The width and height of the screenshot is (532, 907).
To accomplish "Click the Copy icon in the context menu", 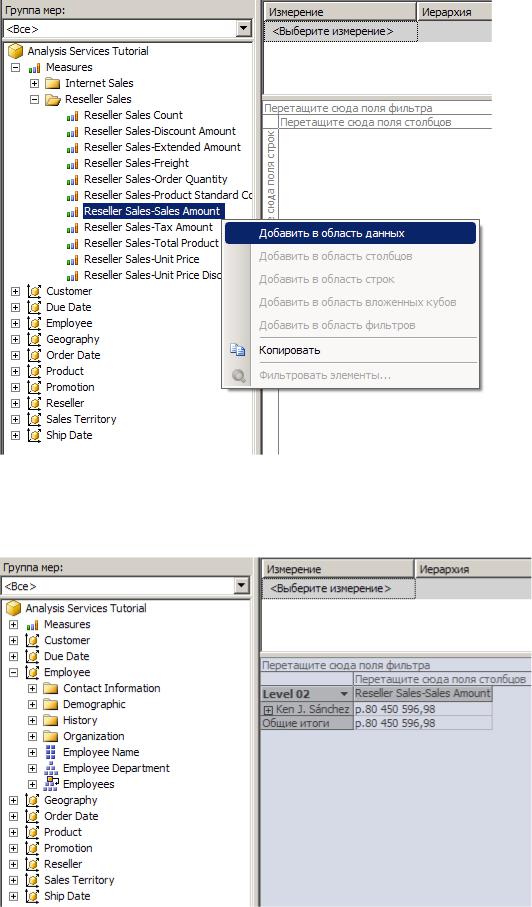I will point(238,350).
